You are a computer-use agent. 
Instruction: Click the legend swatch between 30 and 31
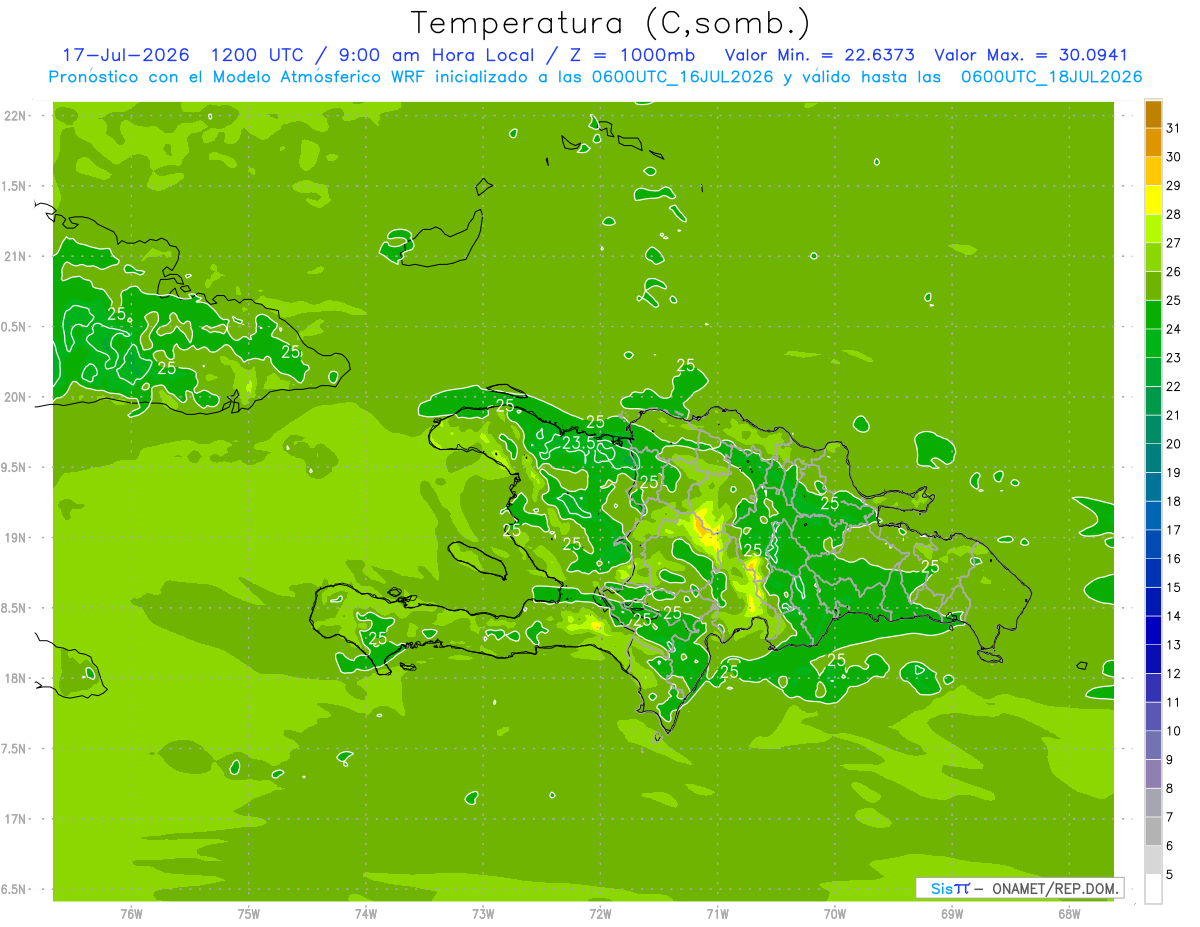coord(1153,142)
